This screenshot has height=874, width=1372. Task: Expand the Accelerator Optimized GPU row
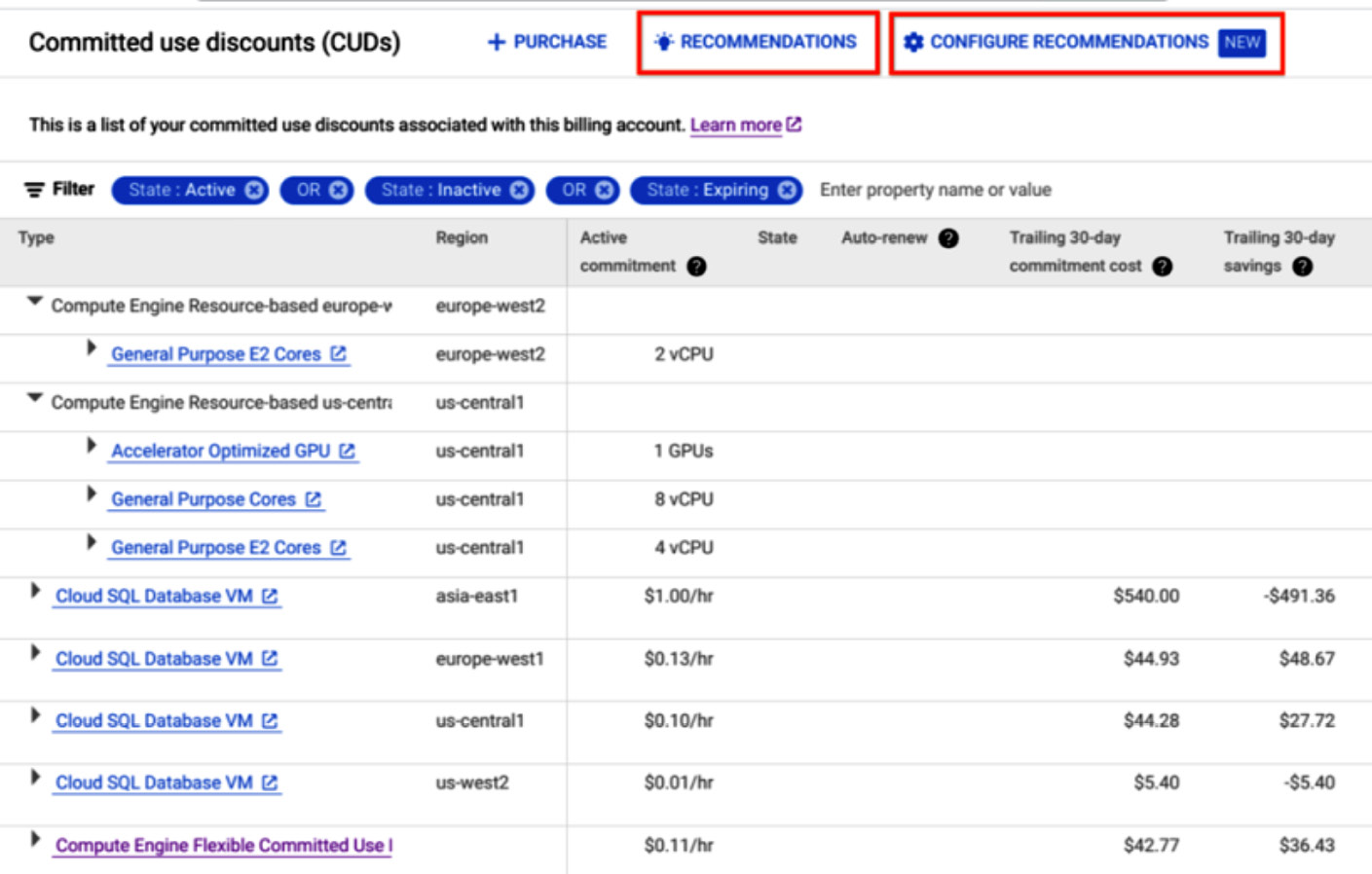(x=92, y=446)
